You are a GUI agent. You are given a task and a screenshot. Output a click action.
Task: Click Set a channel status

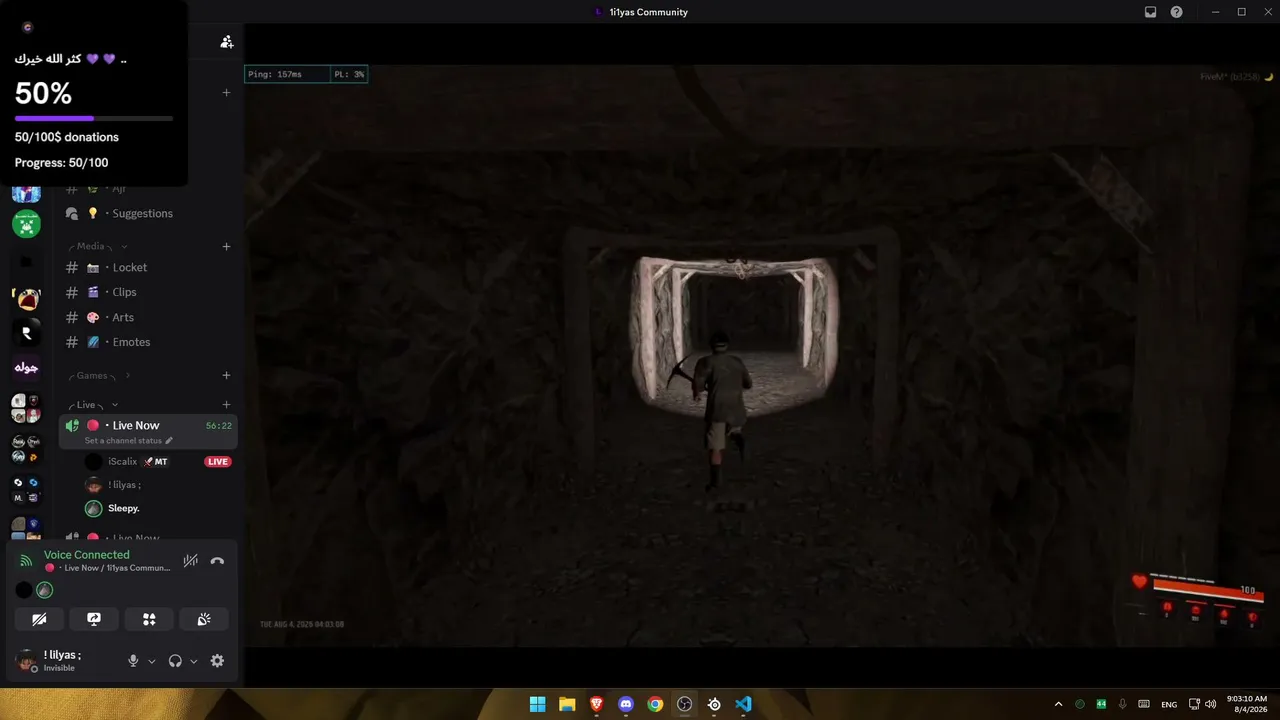pos(123,440)
